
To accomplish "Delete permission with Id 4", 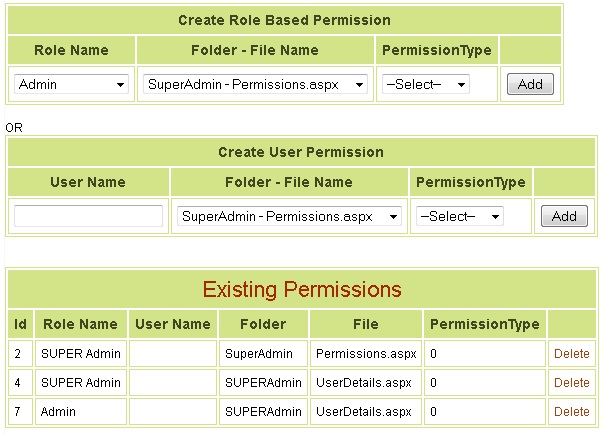I will [x=572, y=383].
